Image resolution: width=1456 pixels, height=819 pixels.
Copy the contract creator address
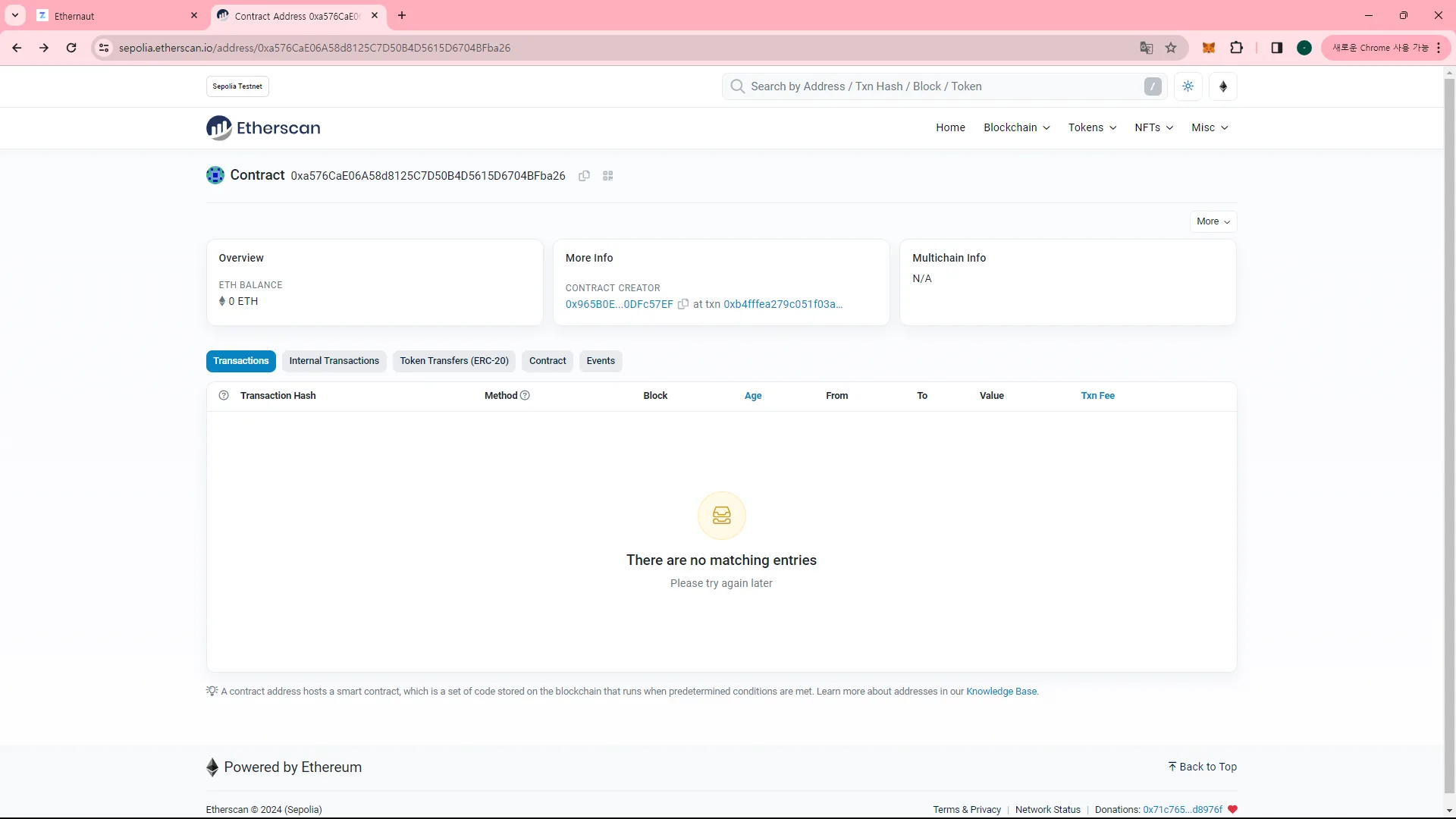pyautogui.click(x=683, y=304)
